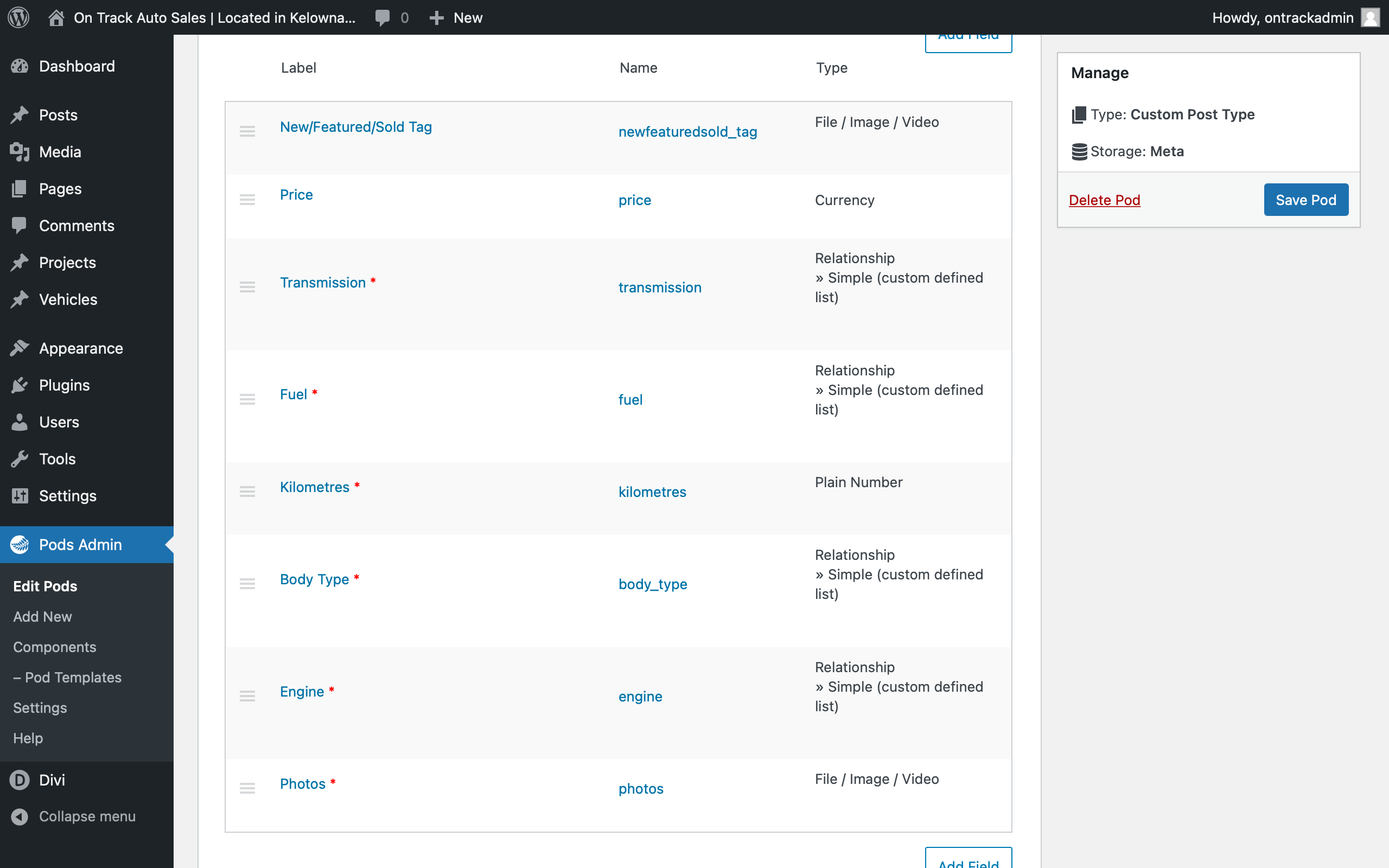Open Divi from the sidebar icon
The image size is (1389, 868).
coord(20,780)
